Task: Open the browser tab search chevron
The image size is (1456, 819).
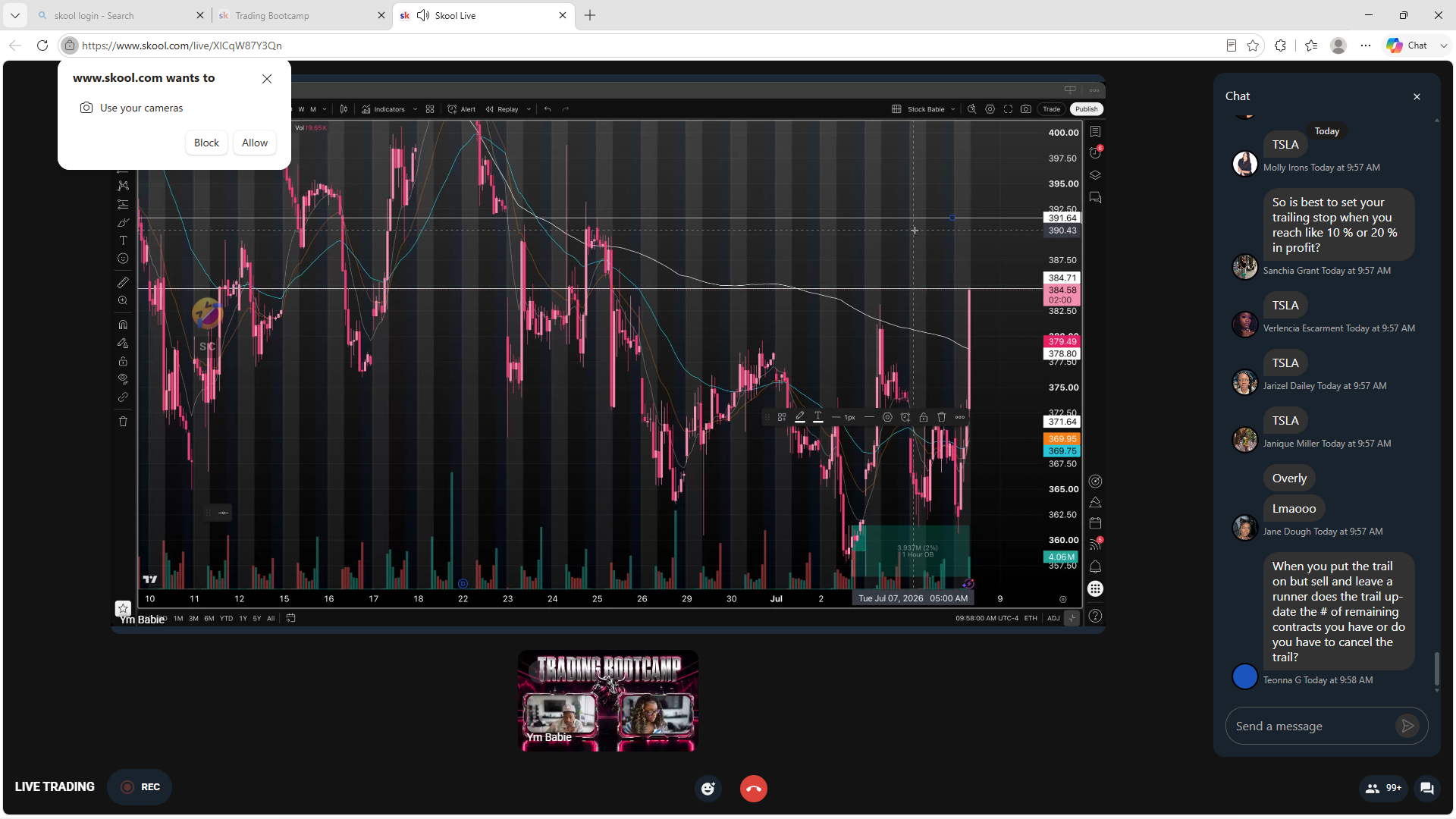Action: click(15, 15)
